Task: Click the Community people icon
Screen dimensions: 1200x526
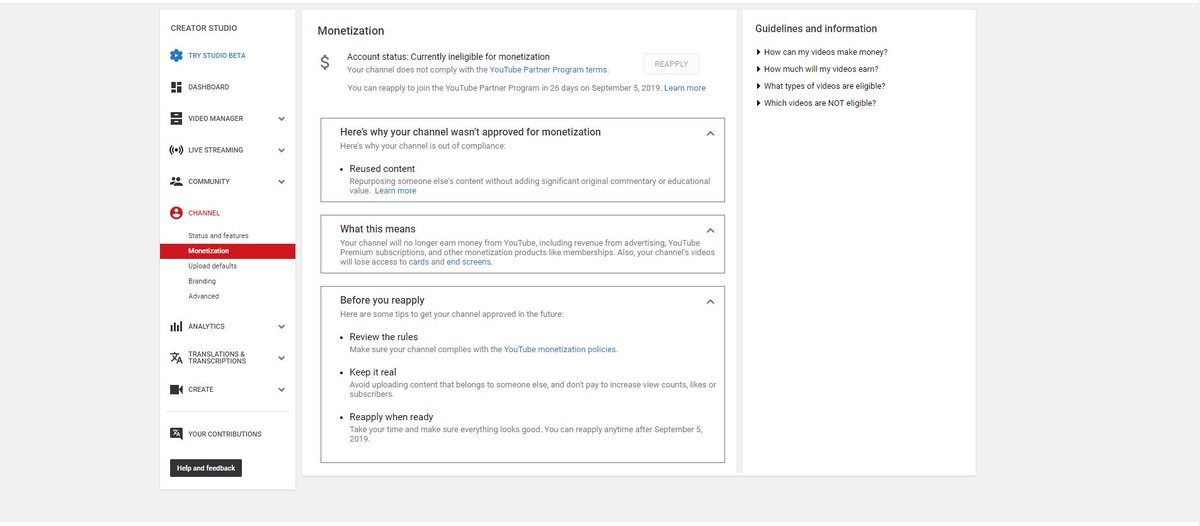Action: tap(176, 181)
